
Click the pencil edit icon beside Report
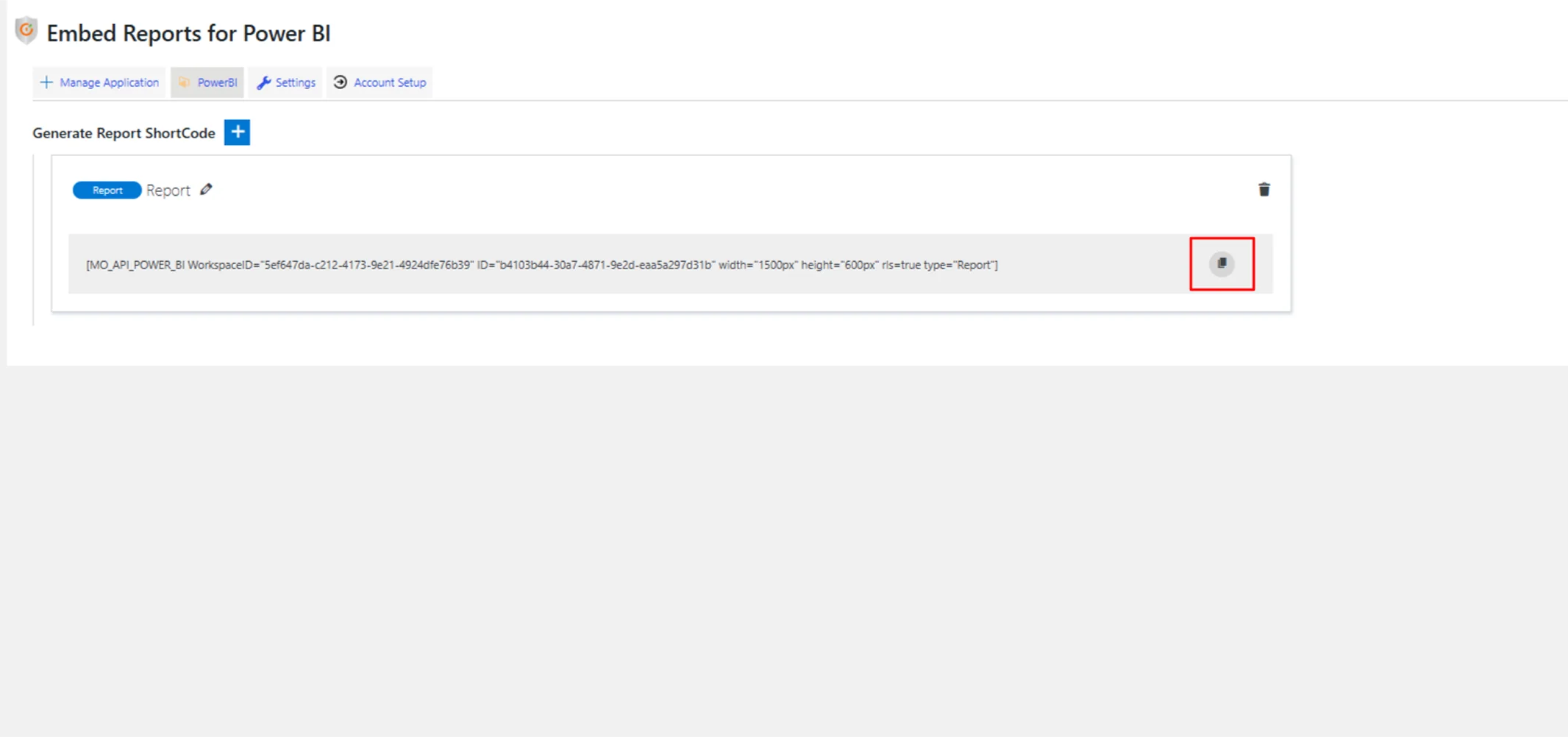pyautogui.click(x=206, y=190)
